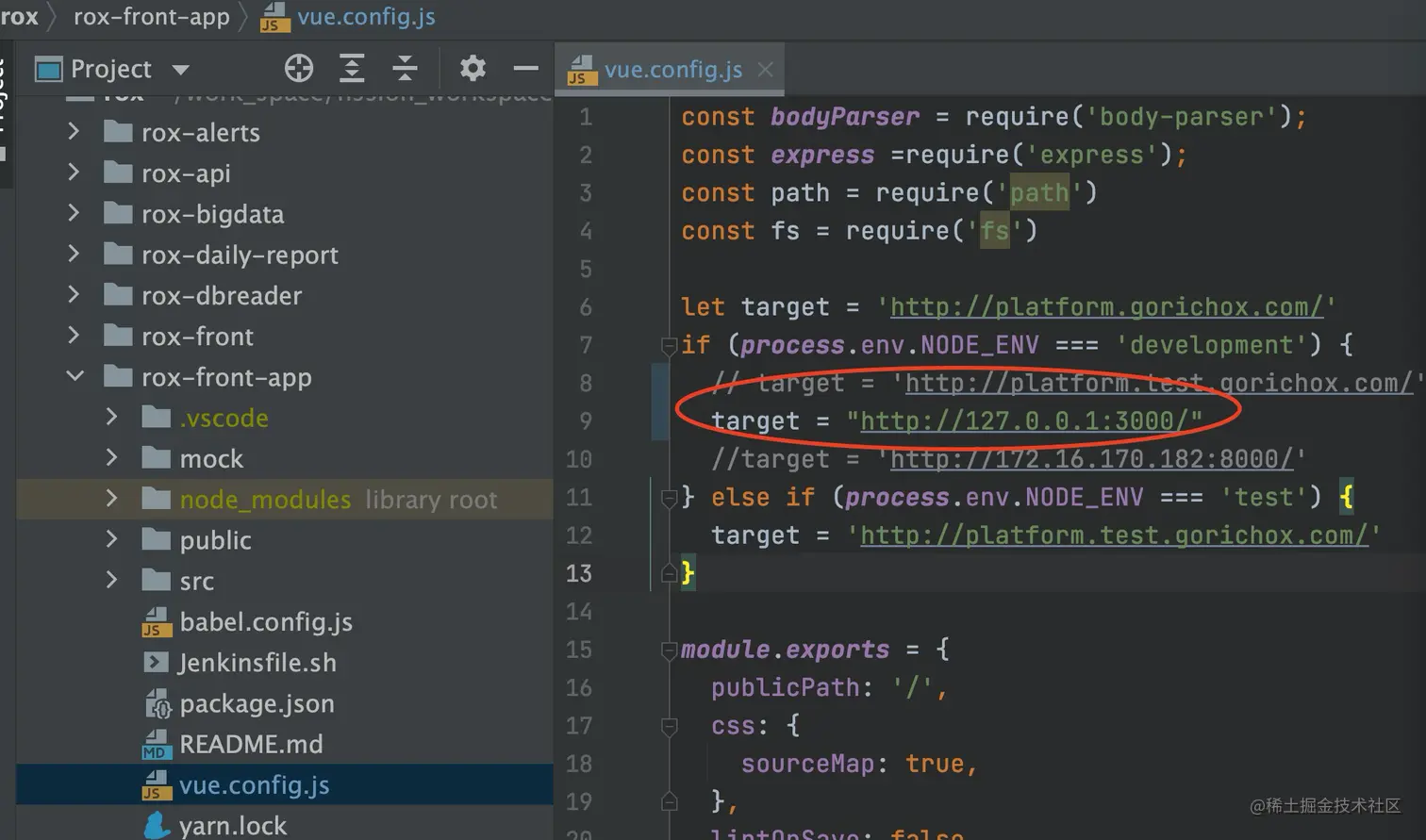Viewport: 1426px width, 840px height.
Task: Click the Jenkinsfile.sh shell file icon
Action: click(156, 663)
